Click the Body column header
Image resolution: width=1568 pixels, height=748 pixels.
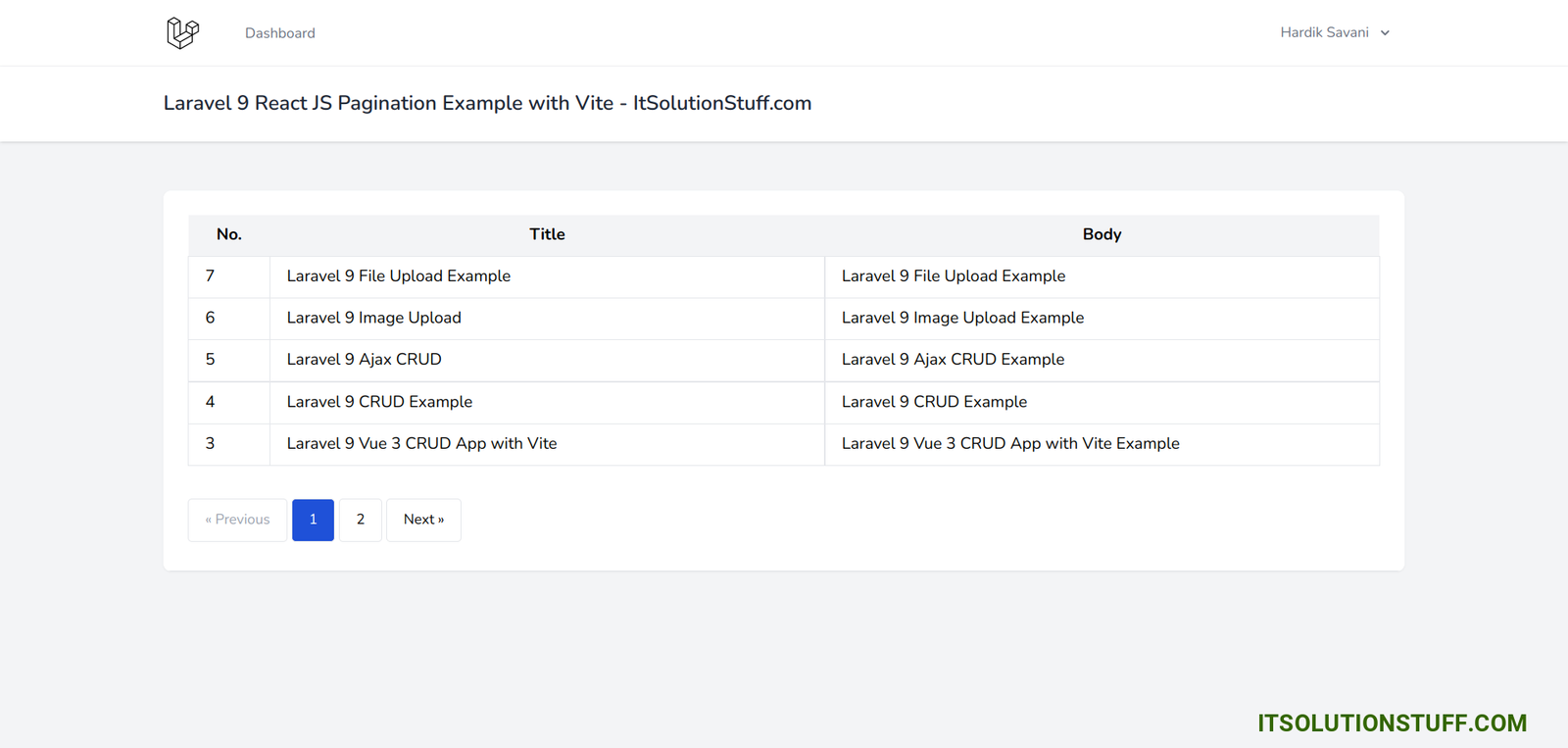(x=1102, y=234)
